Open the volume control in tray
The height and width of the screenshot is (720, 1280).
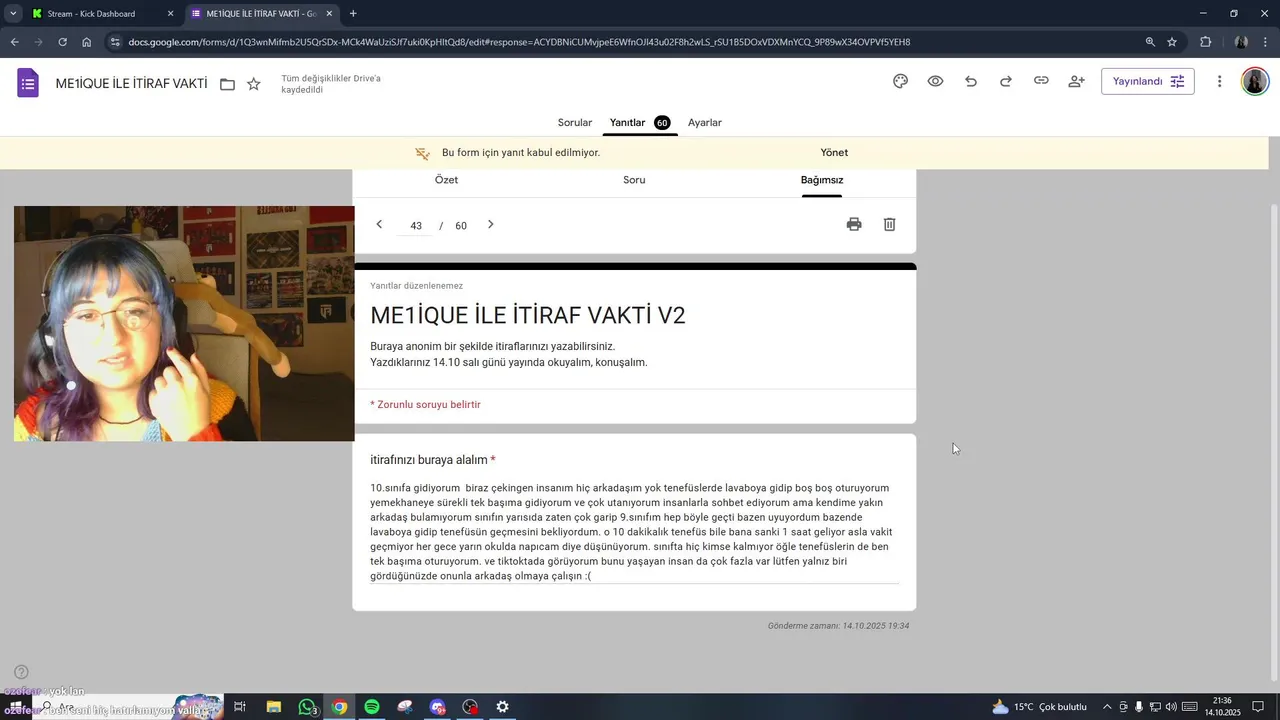(x=1171, y=707)
